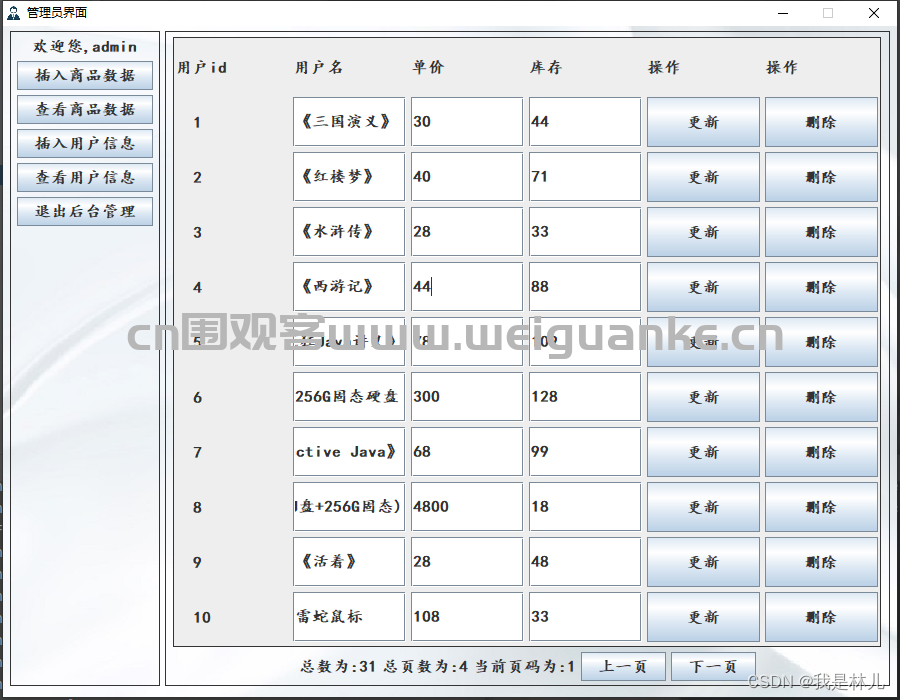The height and width of the screenshot is (700, 900).
Task: Click the 用户id column header
Action: tap(202, 68)
